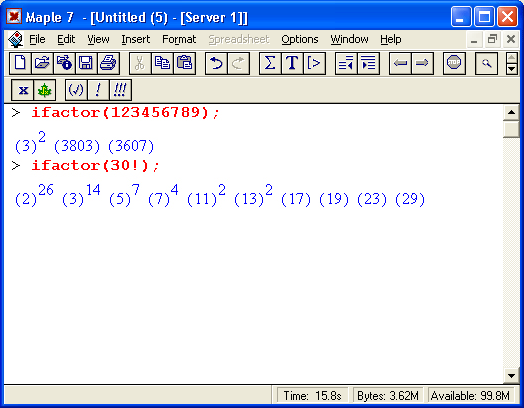Open the zoom magnifier tool
This screenshot has height=408, width=524.
[x=486, y=63]
